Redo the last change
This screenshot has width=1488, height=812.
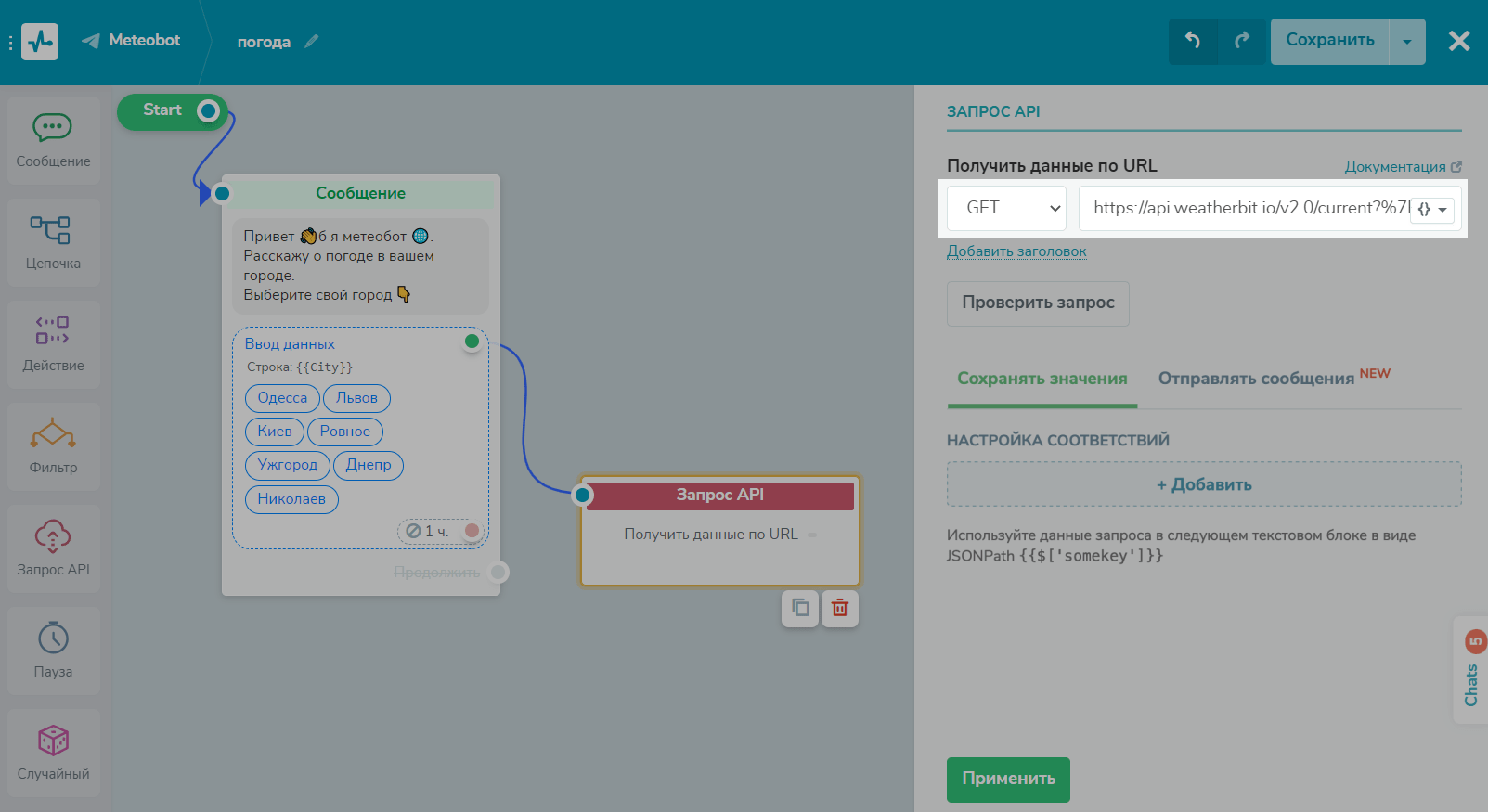pos(1241,41)
